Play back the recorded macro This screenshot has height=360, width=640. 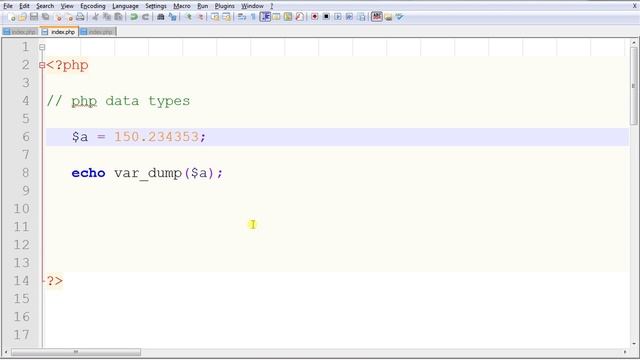(338, 17)
